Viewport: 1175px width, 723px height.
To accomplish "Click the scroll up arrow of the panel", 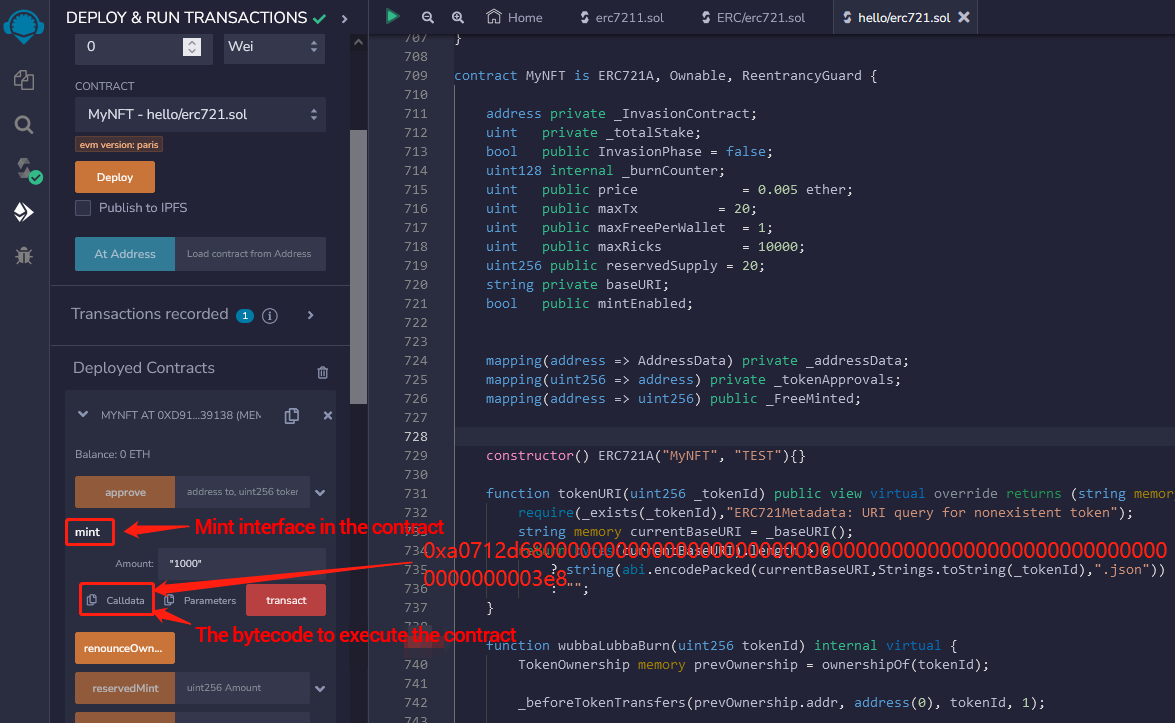I will [x=358, y=42].
